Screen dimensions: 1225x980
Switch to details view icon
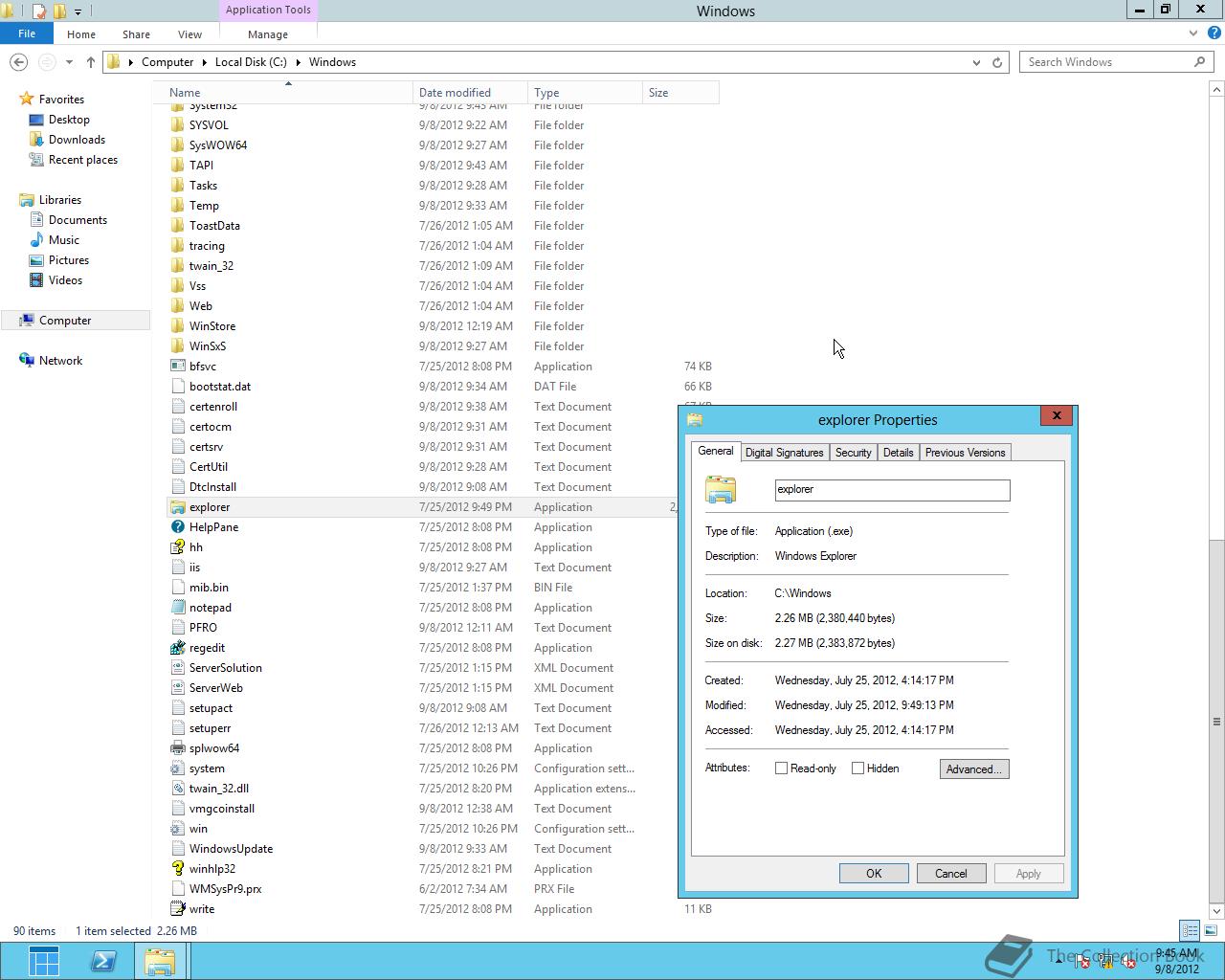[x=1190, y=930]
